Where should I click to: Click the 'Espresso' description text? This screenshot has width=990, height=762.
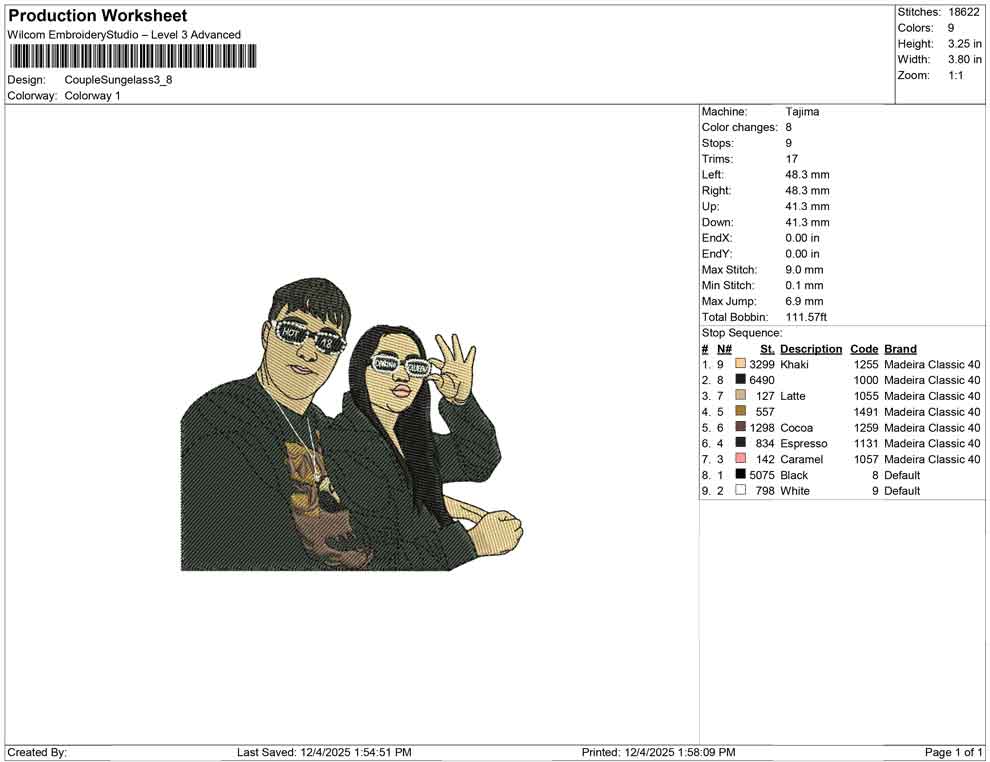pos(804,443)
